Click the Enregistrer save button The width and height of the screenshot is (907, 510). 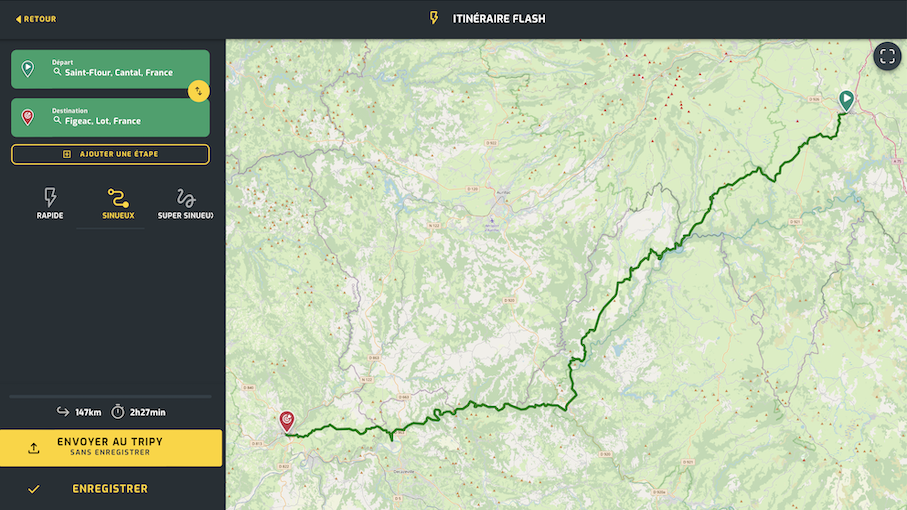tap(110, 489)
